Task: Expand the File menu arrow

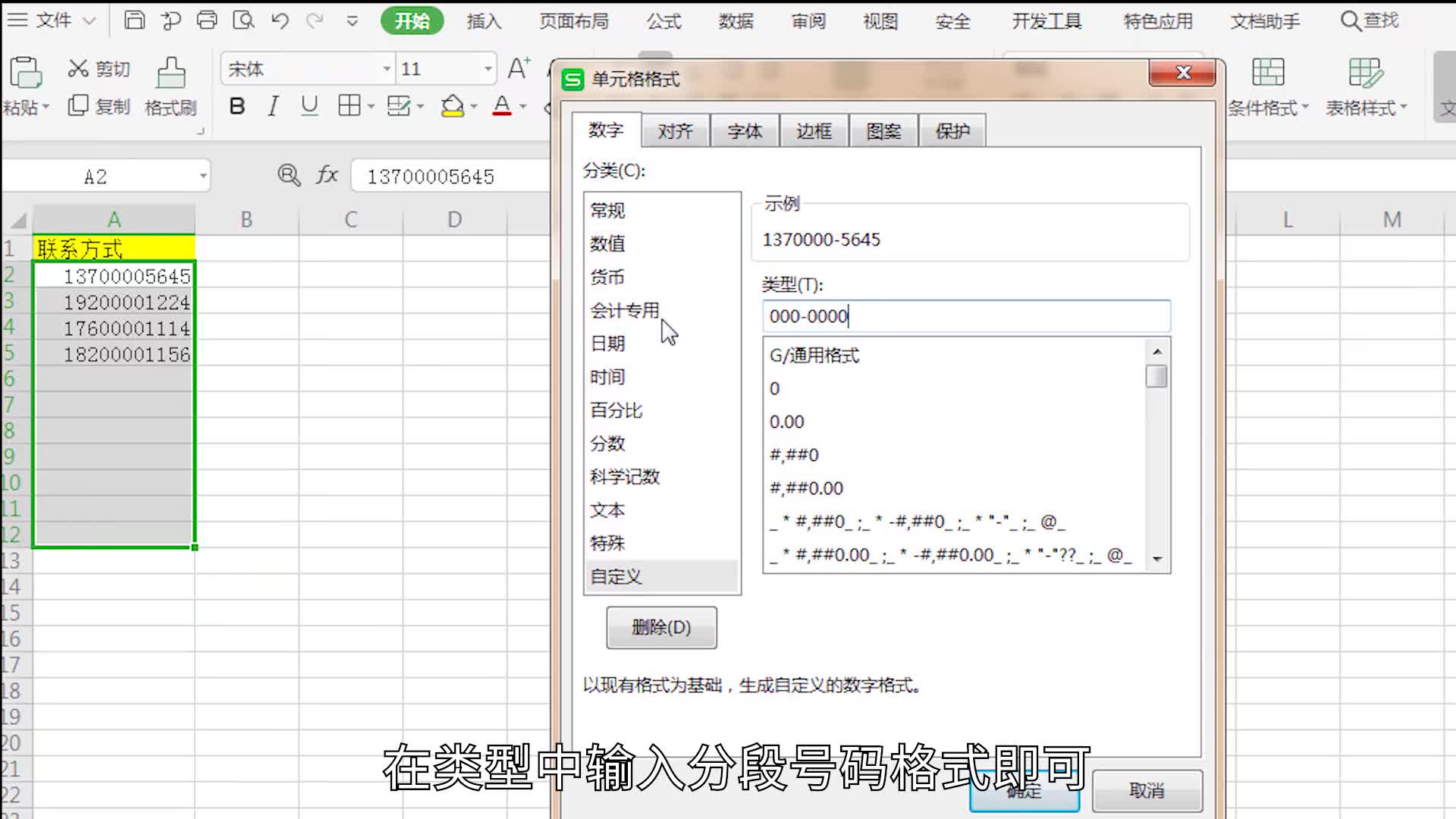Action: [x=89, y=20]
